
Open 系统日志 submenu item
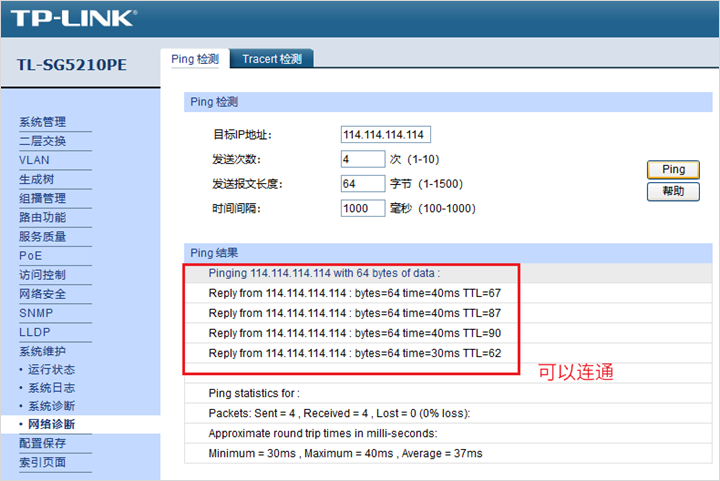tap(51, 388)
